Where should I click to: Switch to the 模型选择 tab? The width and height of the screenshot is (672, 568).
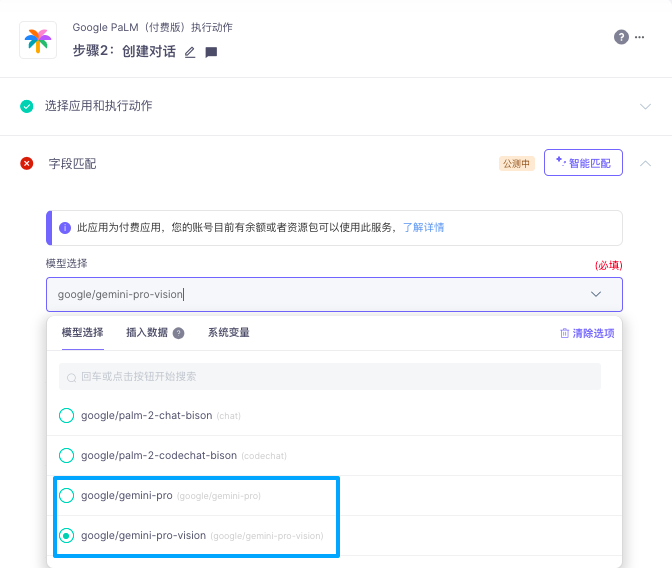82,333
